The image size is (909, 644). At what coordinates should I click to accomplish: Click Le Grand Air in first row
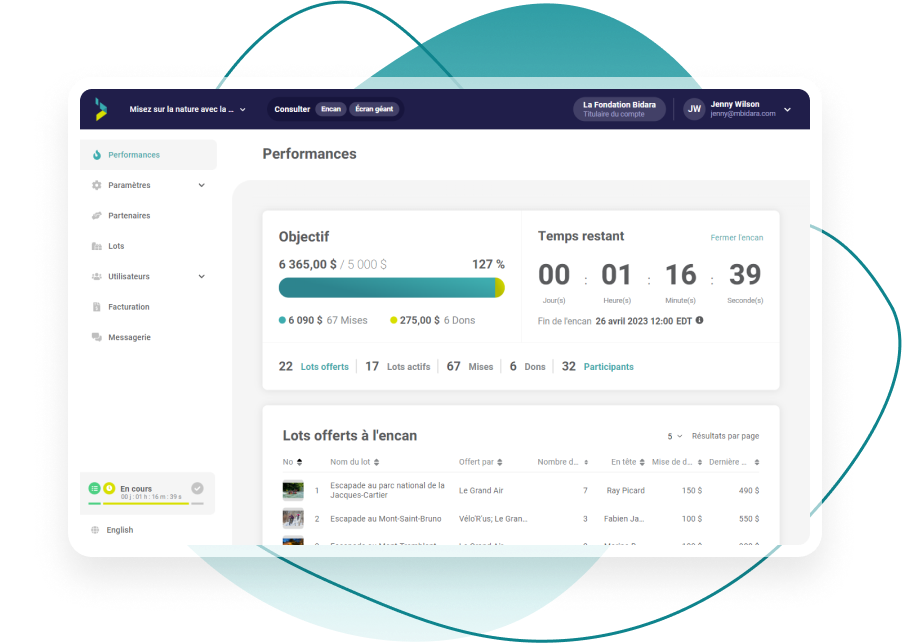[x=481, y=490]
